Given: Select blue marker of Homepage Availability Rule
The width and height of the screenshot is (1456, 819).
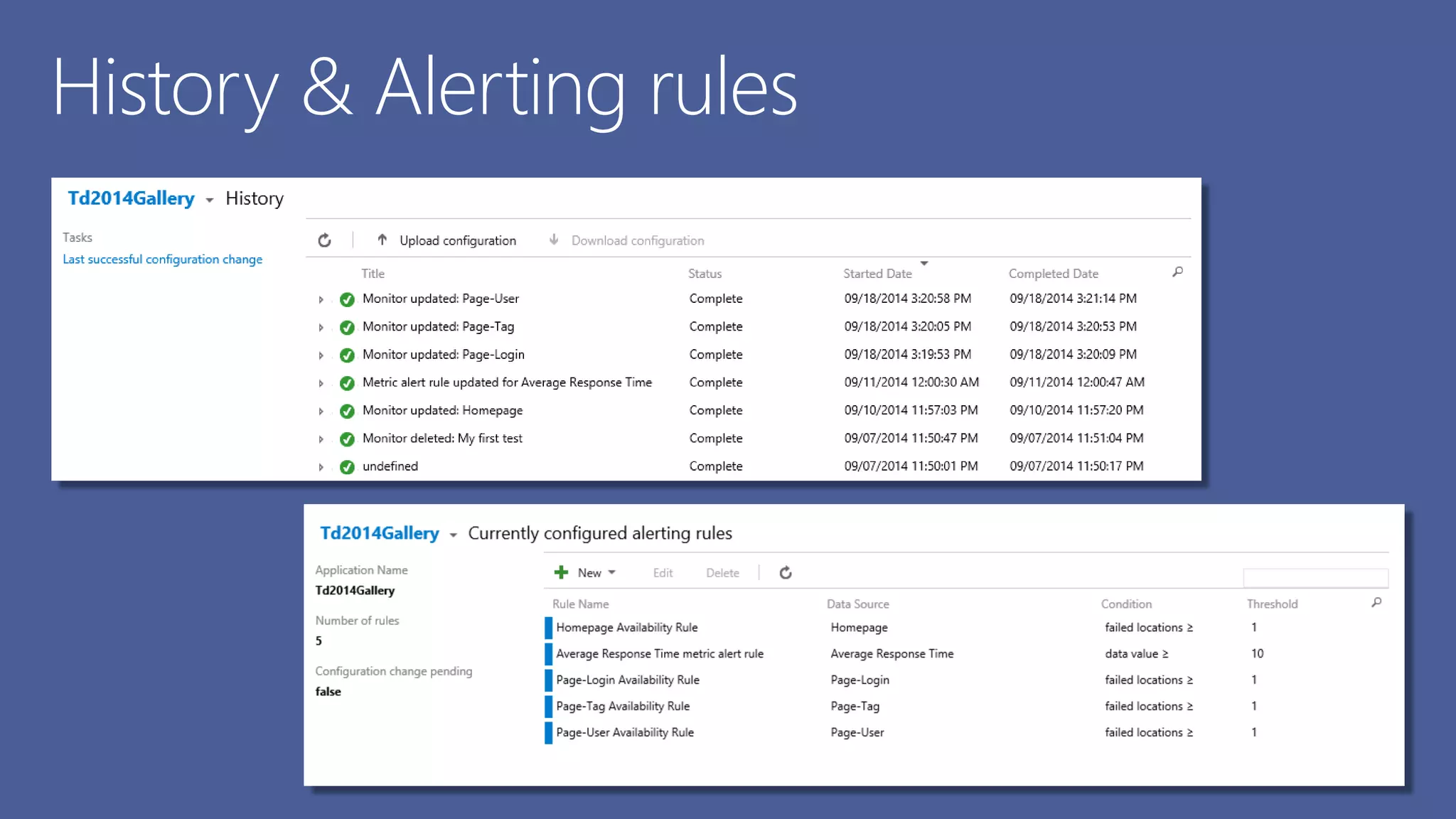Looking at the screenshot, I should 549,628.
